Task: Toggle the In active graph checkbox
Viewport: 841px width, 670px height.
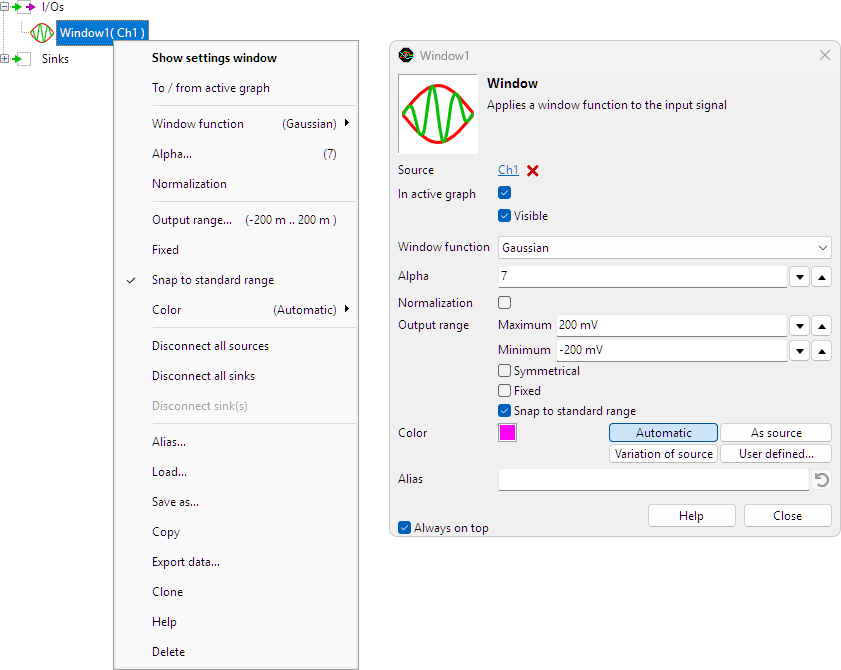Action: (x=504, y=193)
